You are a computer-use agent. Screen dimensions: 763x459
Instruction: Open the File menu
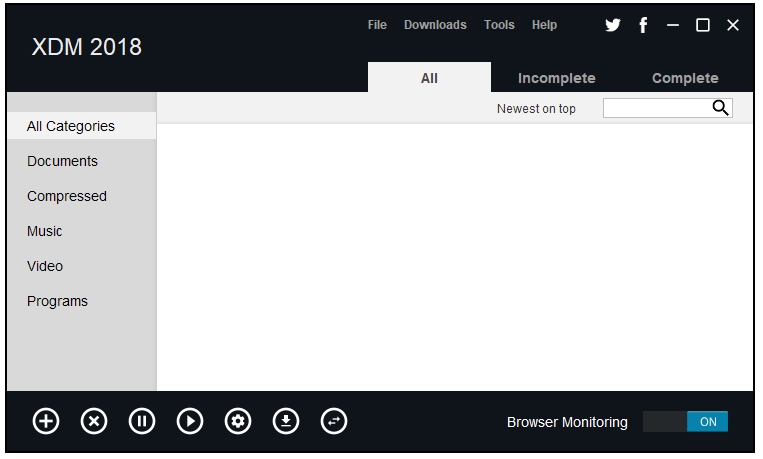tap(377, 25)
